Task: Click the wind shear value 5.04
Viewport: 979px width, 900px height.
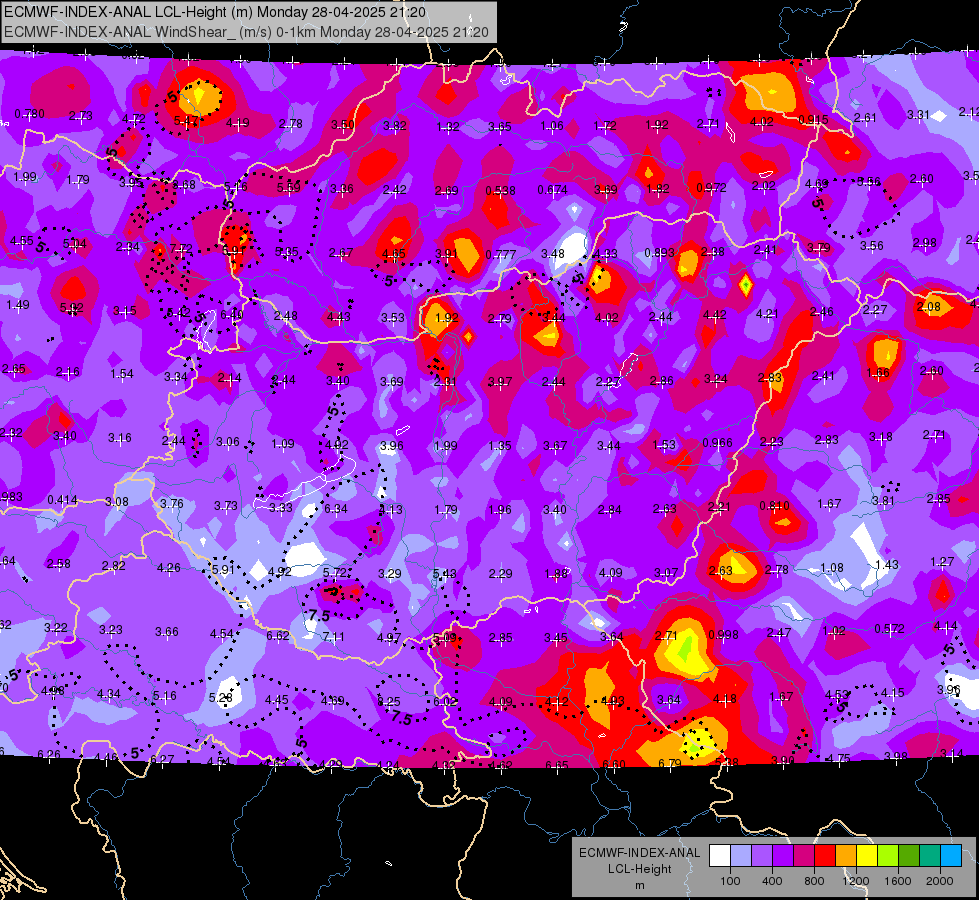Action: click(74, 244)
